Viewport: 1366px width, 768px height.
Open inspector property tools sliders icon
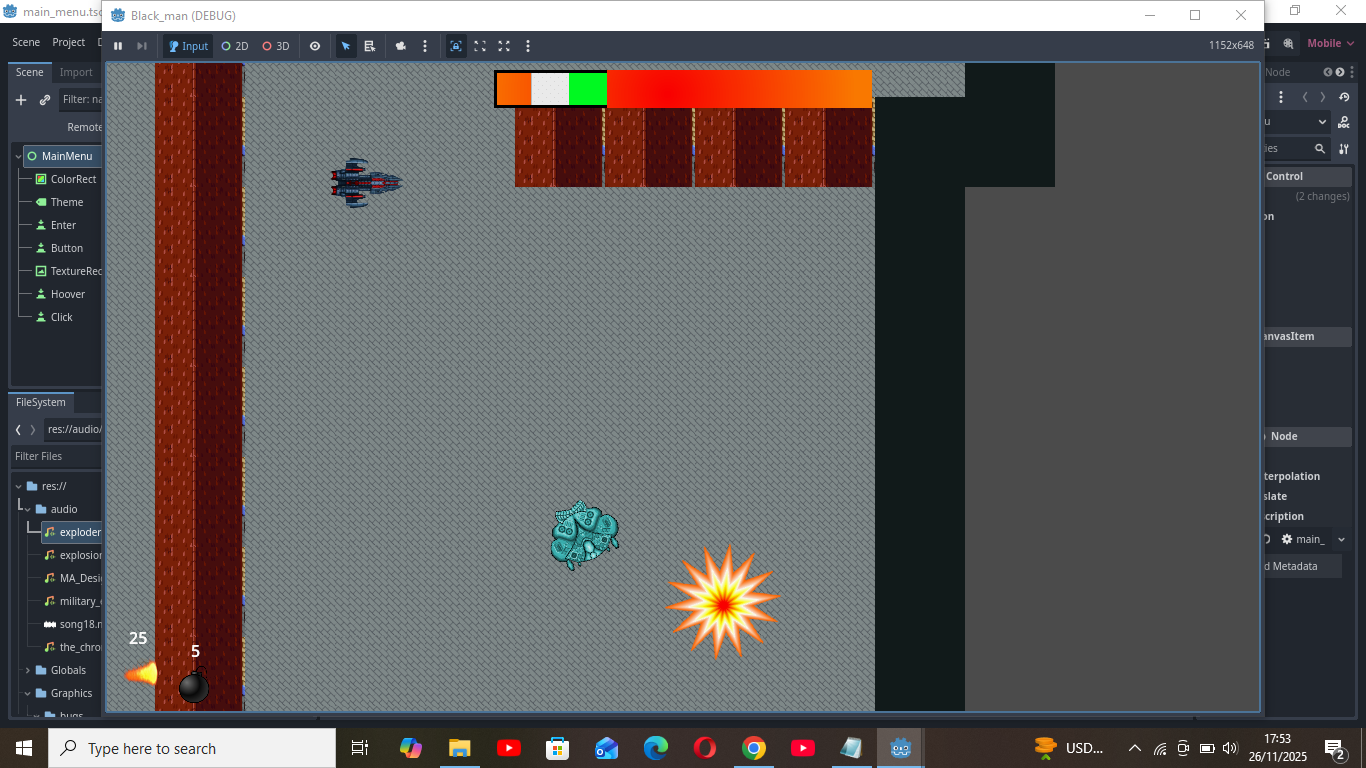(1344, 148)
